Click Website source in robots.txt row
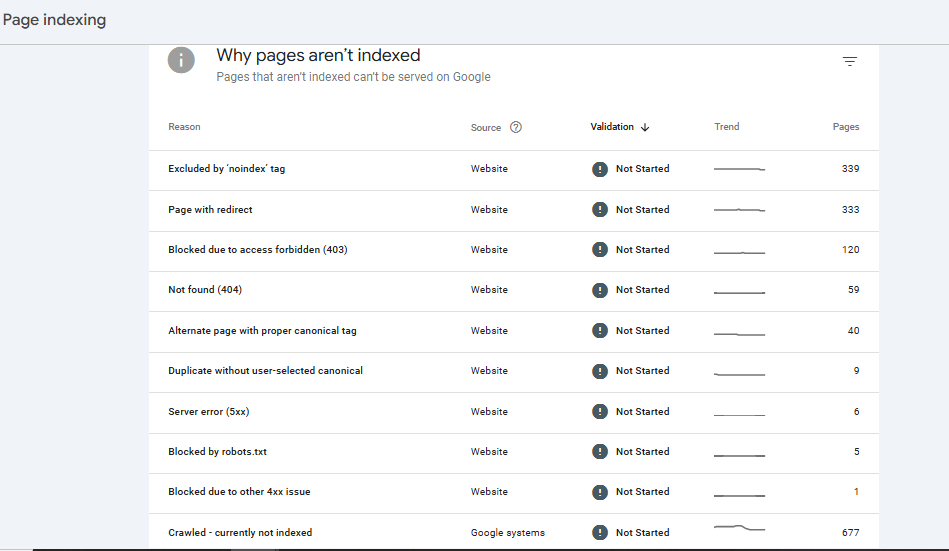The height and width of the screenshot is (551, 949). click(x=489, y=452)
